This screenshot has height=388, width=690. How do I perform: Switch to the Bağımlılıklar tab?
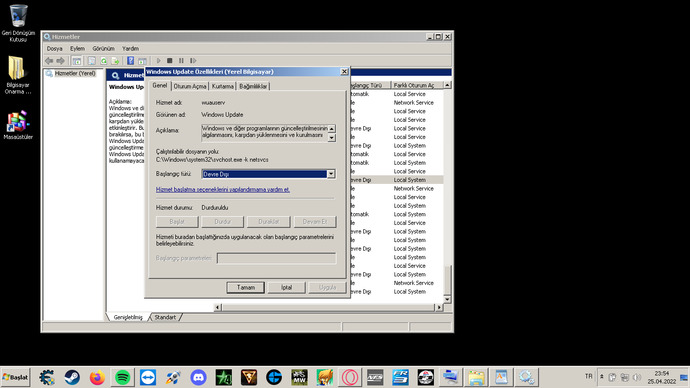[253, 86]
